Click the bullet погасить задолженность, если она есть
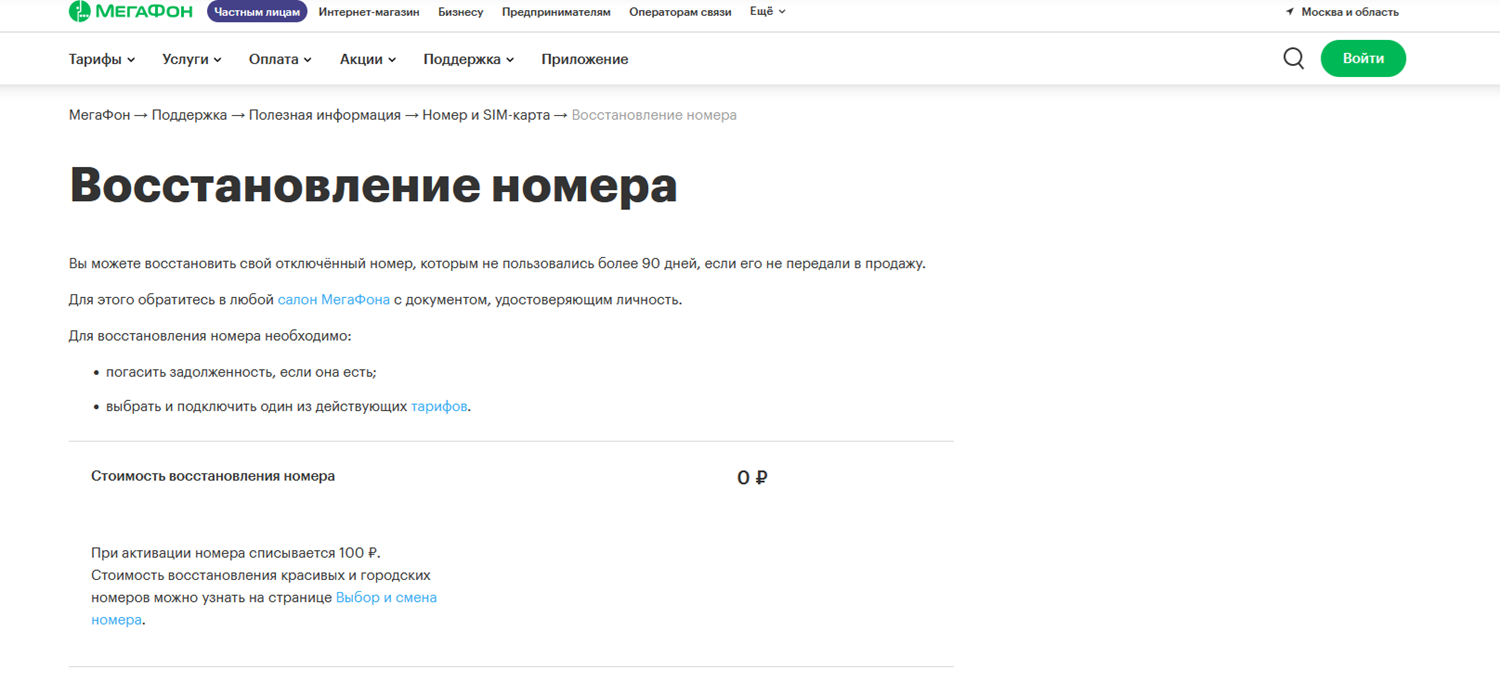Screen dimensions: 1500x682 click(x=241, y=372)
